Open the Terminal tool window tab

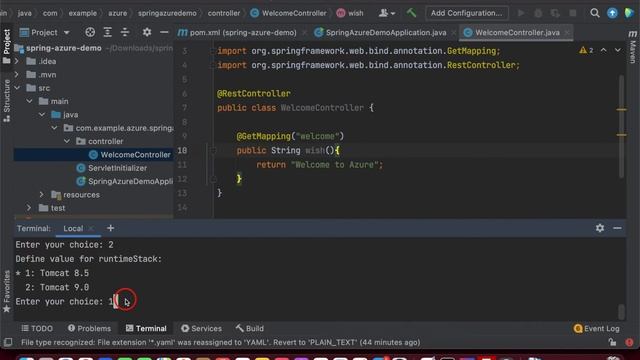[146, 328]
